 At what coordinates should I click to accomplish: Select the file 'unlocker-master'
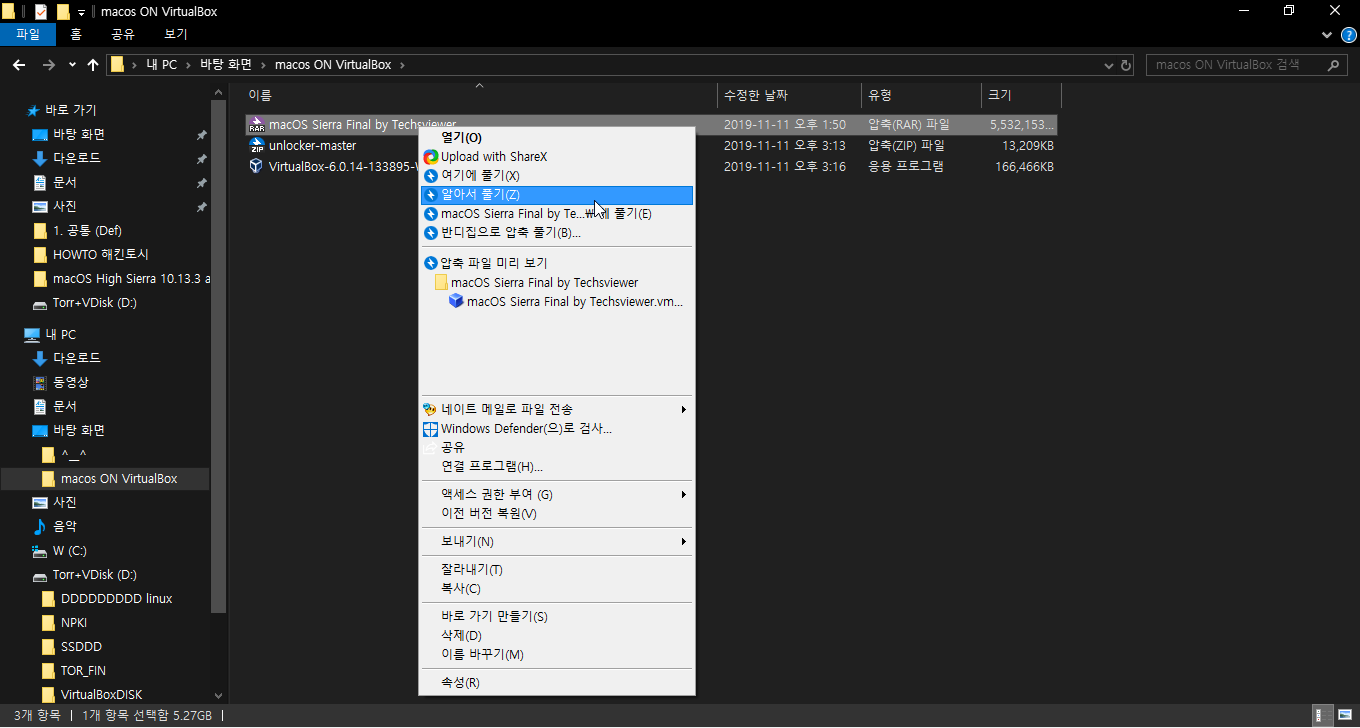coord(312,145)
